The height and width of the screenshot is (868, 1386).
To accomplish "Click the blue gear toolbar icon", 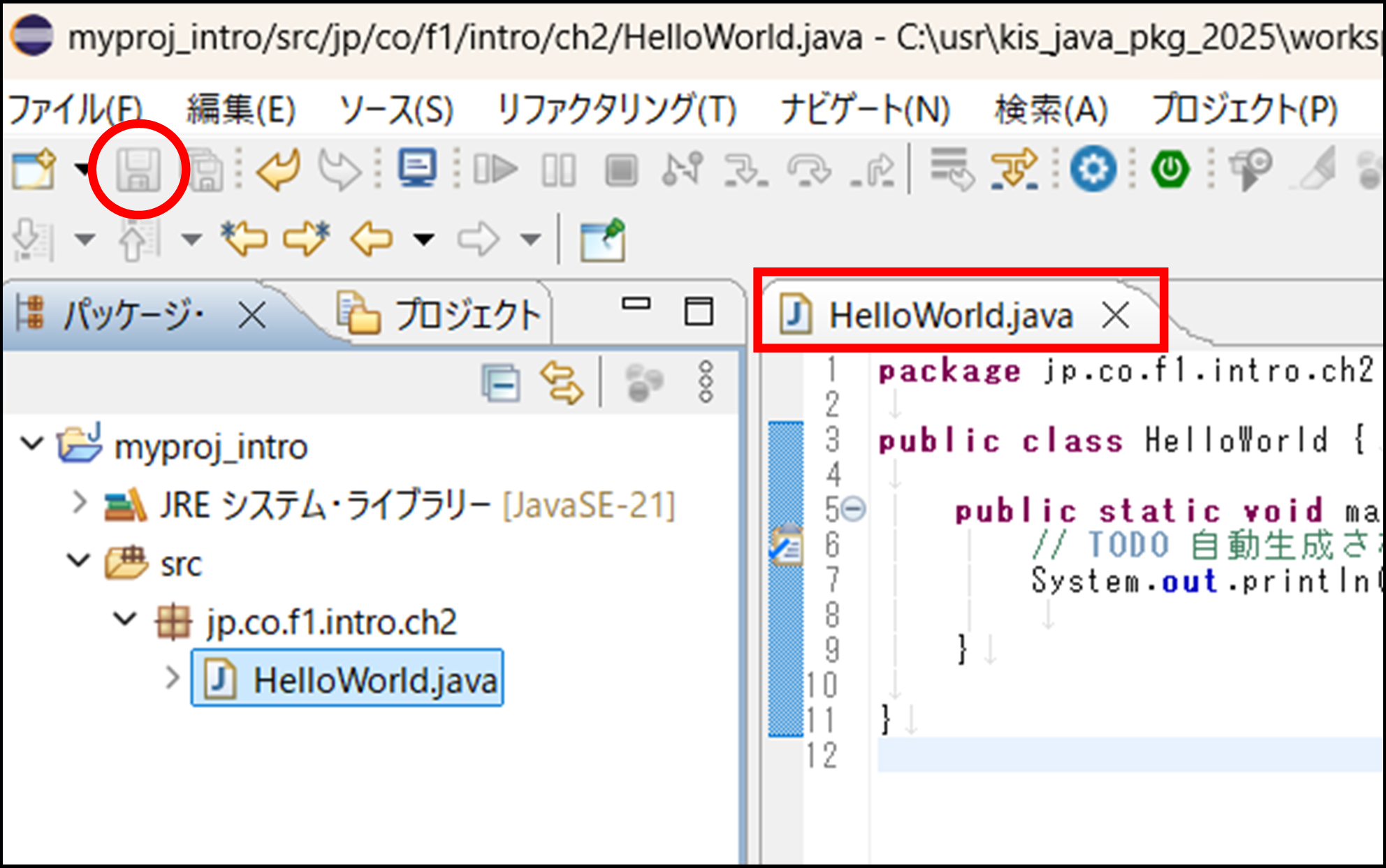I will [1093, 170].
